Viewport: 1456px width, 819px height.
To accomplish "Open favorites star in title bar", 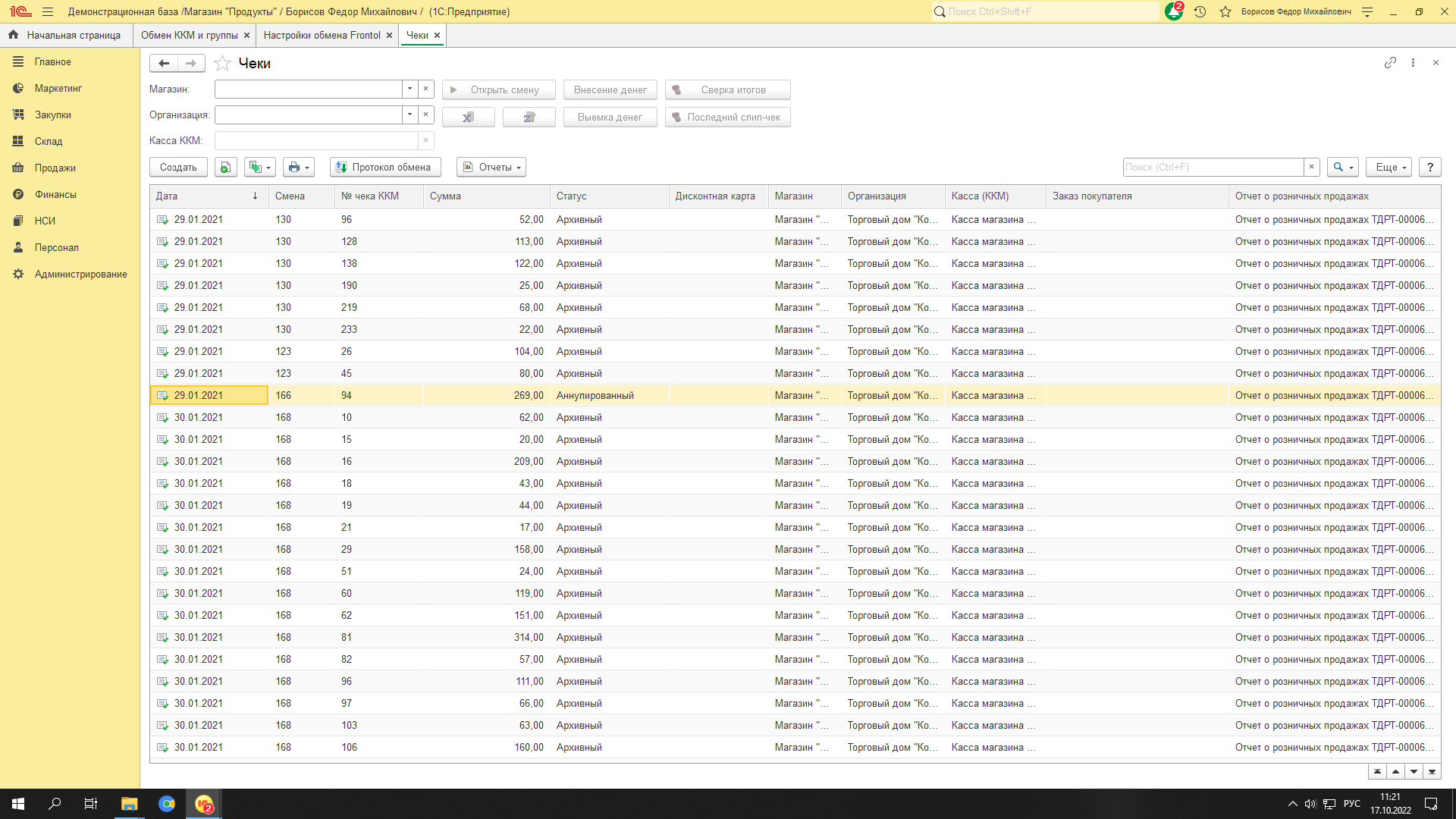I will coord(1225,11).
